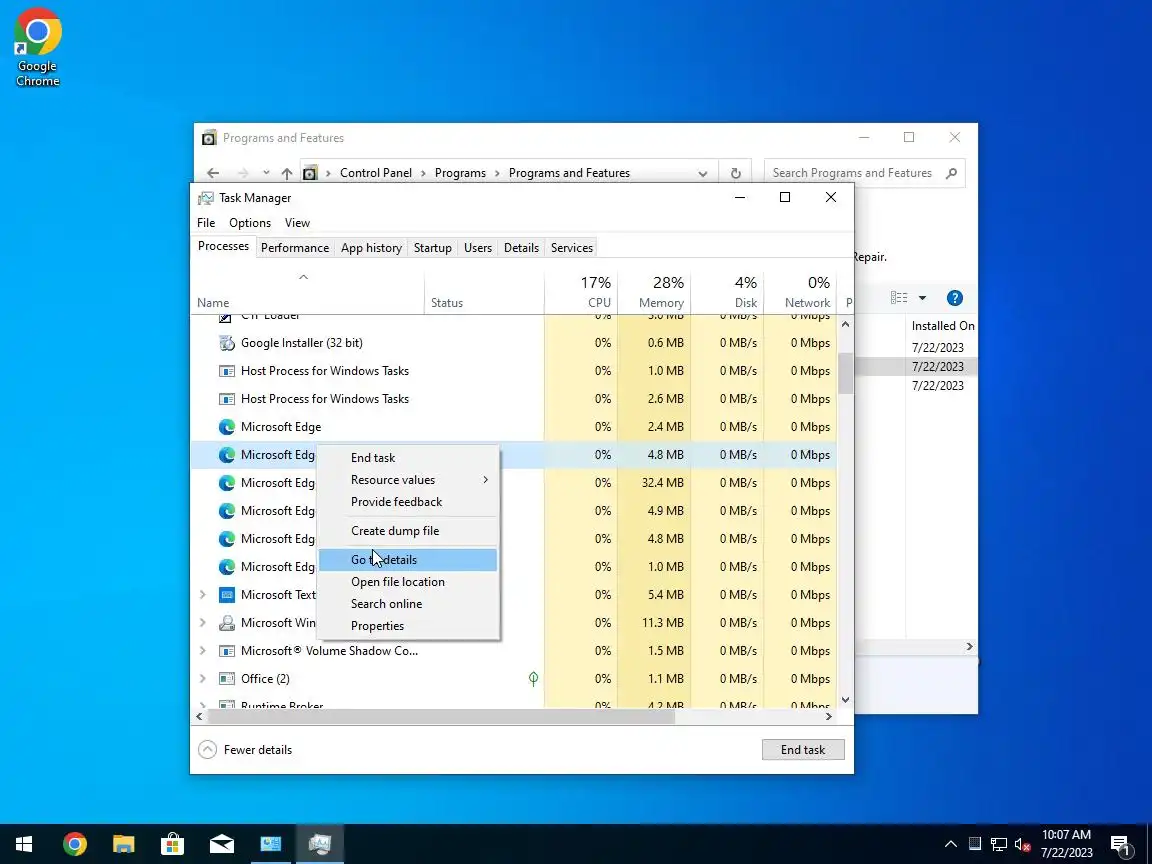Image resolution: width=1152 pixels, height=864 pixels.
Task: Open the Task Manager File menu
Action: coord(206,223)
